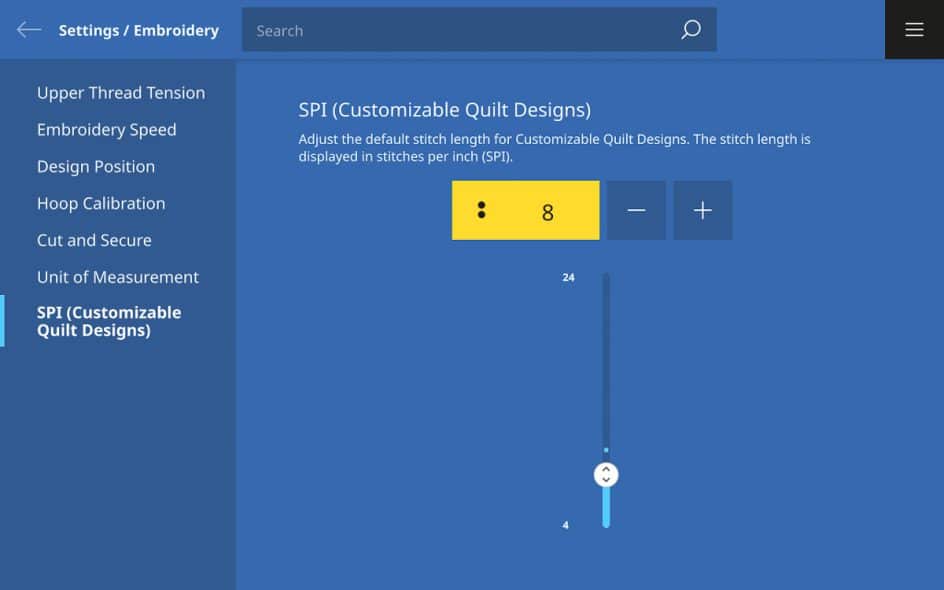The height and width of the screenshot is (590, 944).
Task: Click the two-dot icon in the yellow field
Action: (482, 210)
